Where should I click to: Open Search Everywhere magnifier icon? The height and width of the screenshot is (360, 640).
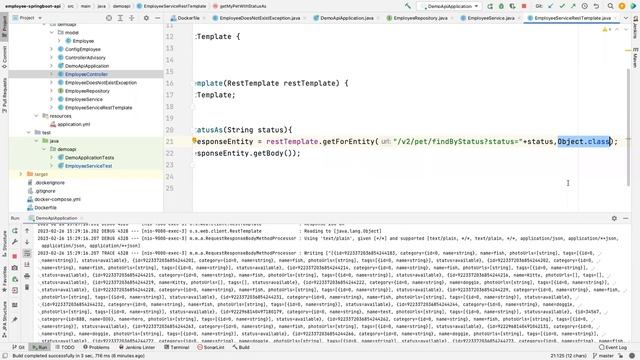pyautogui.click(x=610, y=6)
